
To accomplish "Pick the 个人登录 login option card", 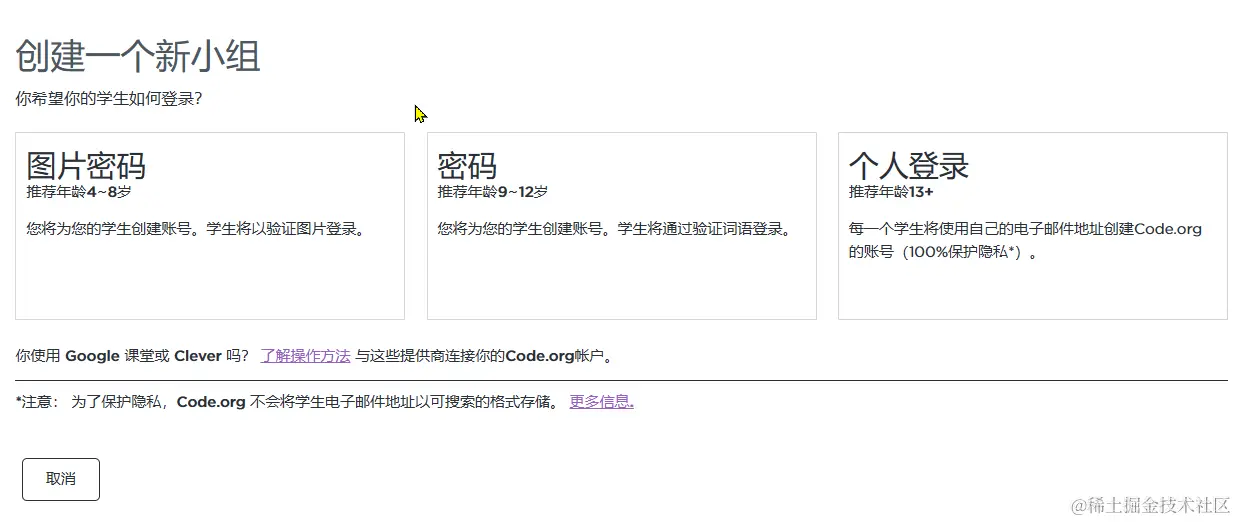I will point(1033,226).
